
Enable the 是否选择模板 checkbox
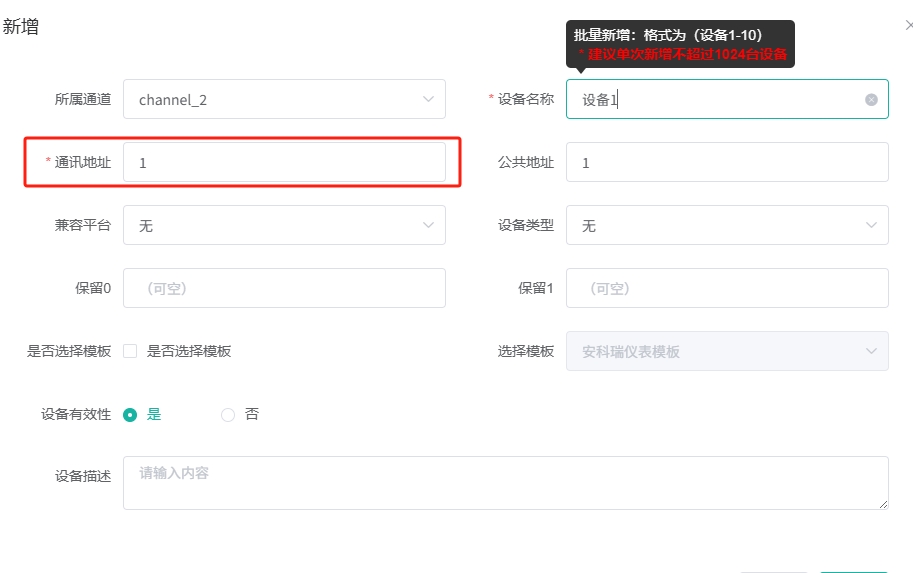[130, 351]
